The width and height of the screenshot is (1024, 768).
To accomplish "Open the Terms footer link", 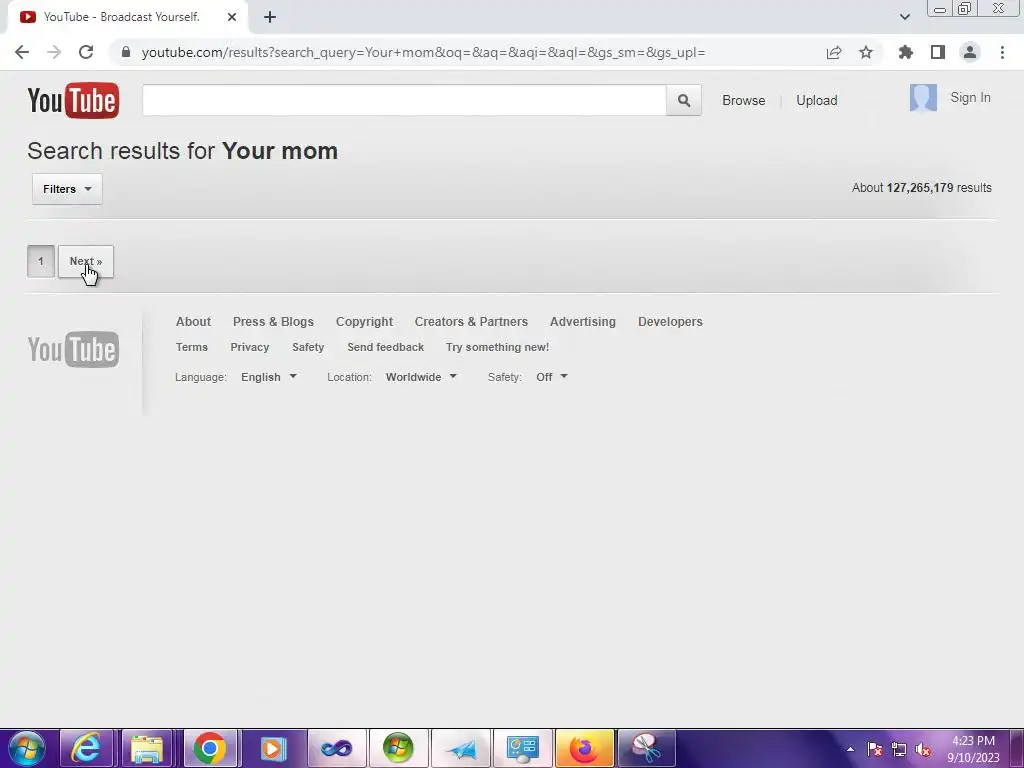I will 191,347.
